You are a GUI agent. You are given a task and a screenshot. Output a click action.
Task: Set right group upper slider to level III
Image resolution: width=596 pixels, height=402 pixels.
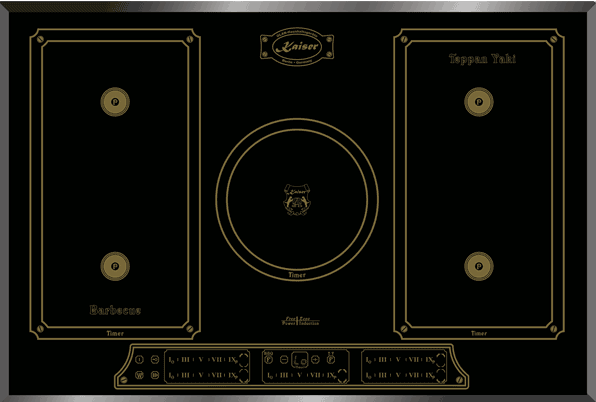[383, 359]
